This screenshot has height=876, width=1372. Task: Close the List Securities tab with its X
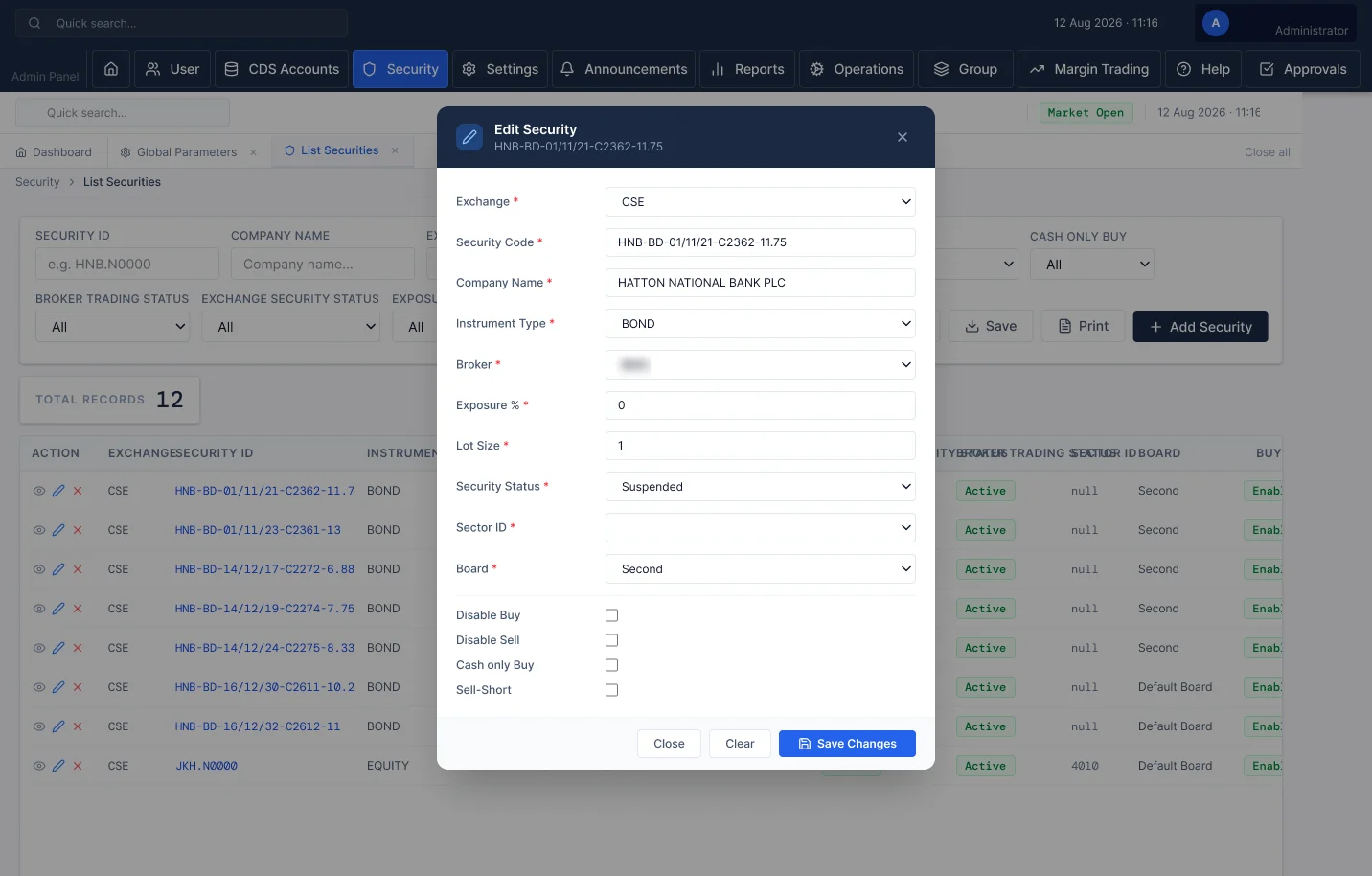tap(395, 150)
